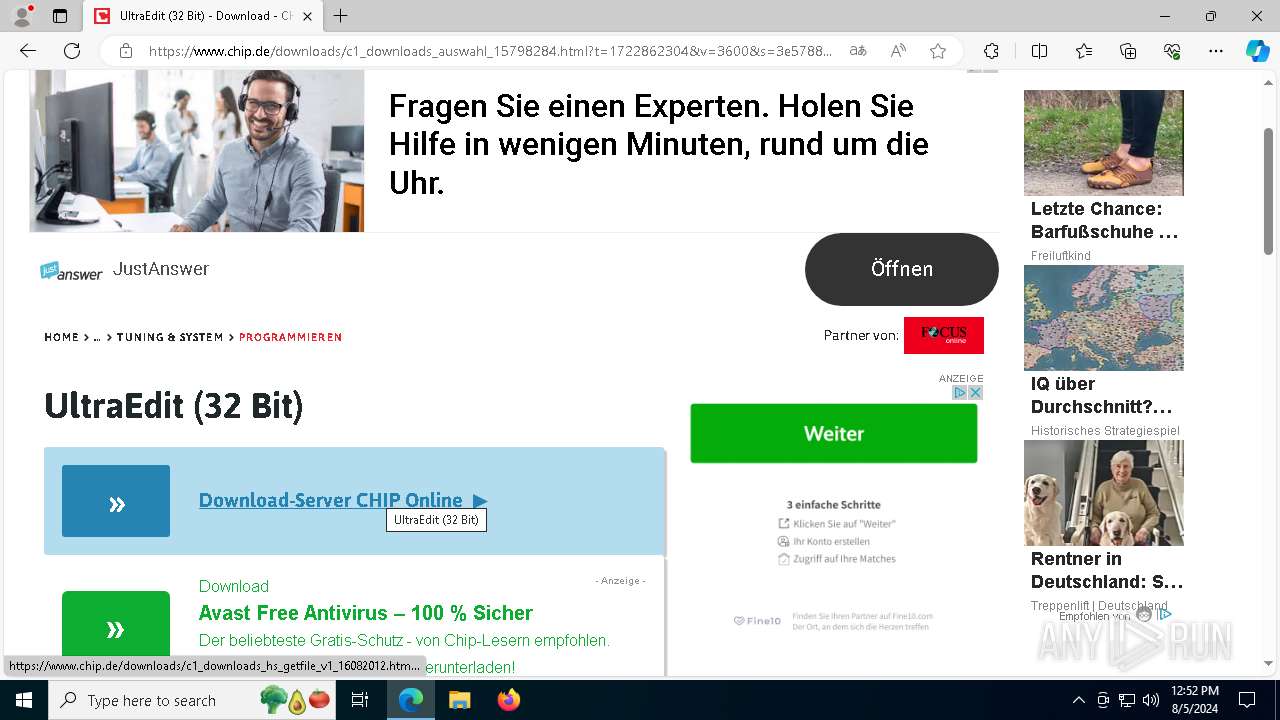Open Settings and more ellipsis menu

[x=1216, y=51]
